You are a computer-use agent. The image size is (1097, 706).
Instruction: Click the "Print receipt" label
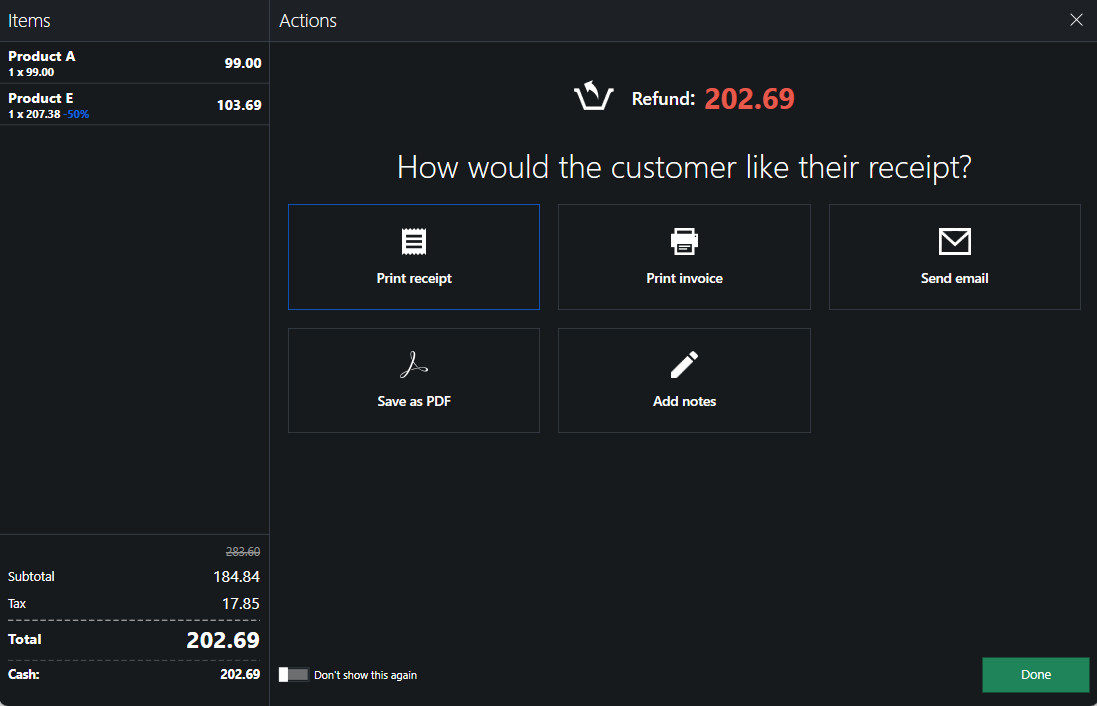414,278
